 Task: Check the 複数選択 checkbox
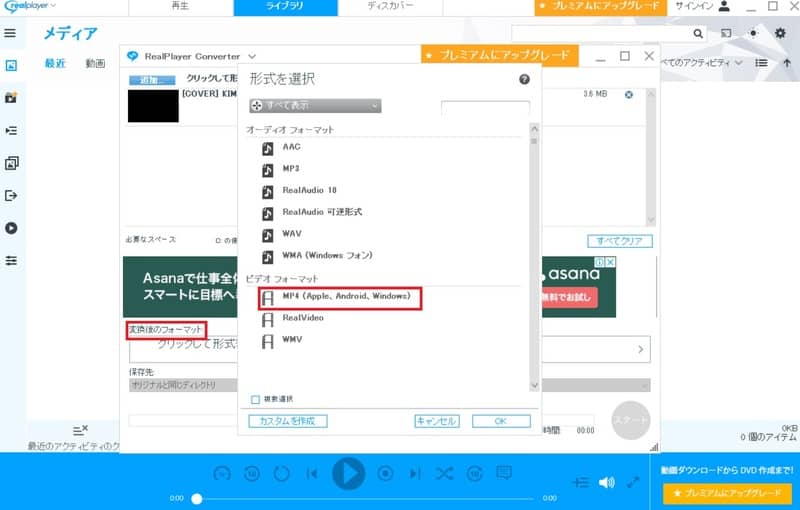click(x=255, y=399)
